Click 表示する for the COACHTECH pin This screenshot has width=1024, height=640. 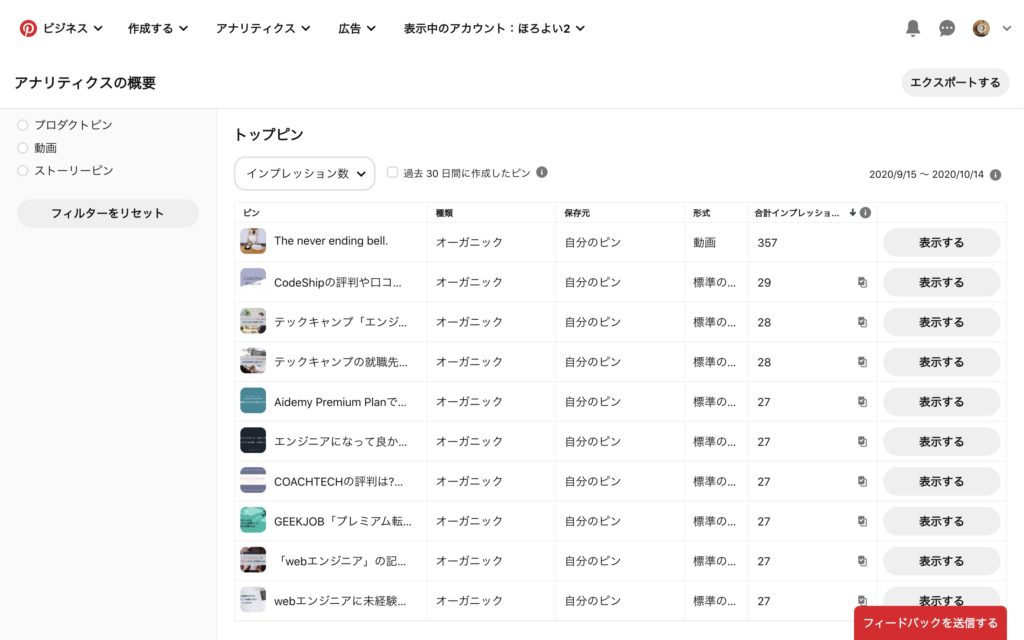point(941,481)
